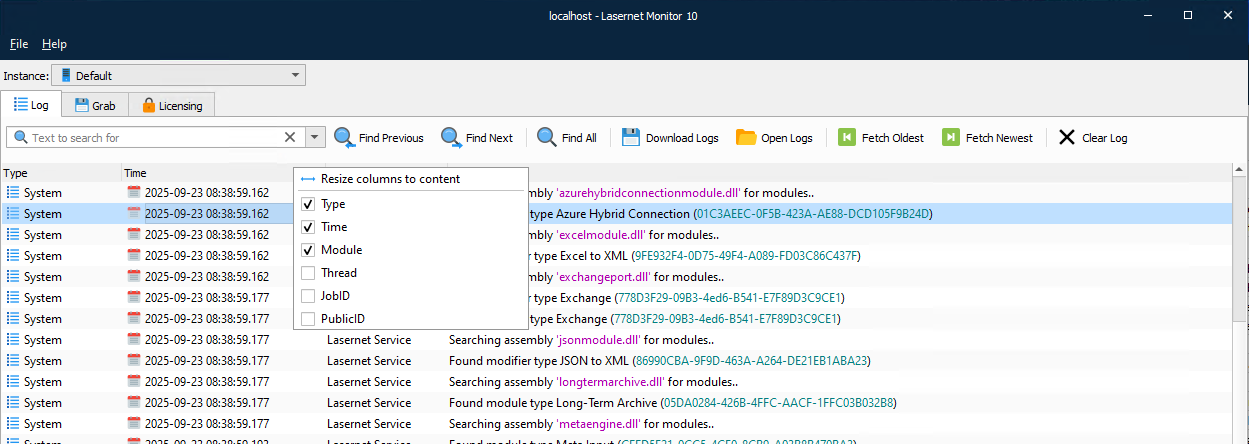1249x444 pixels.
Task: Clear the log with X icon
Action: 1067,137
